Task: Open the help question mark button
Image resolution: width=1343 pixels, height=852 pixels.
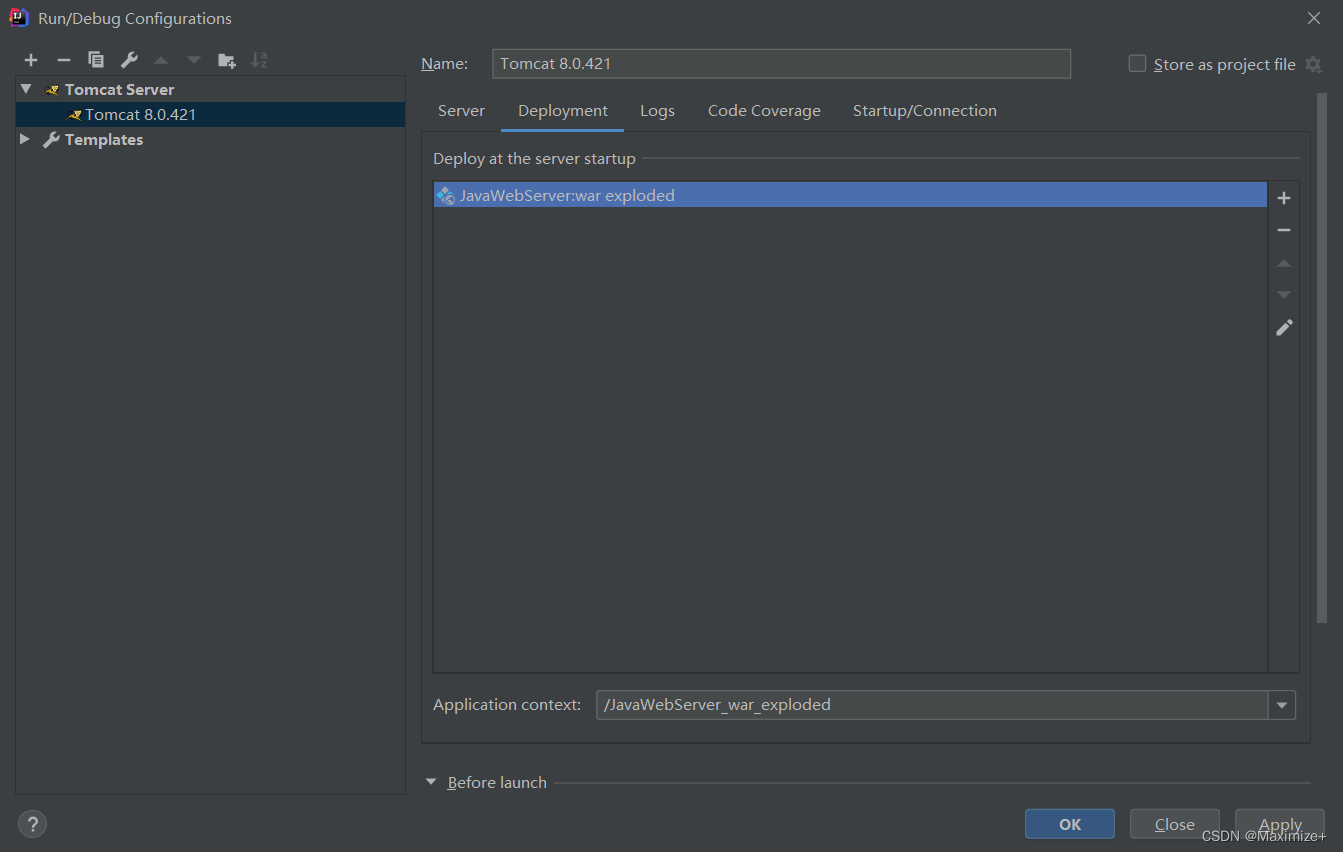Action: [32, 824]
